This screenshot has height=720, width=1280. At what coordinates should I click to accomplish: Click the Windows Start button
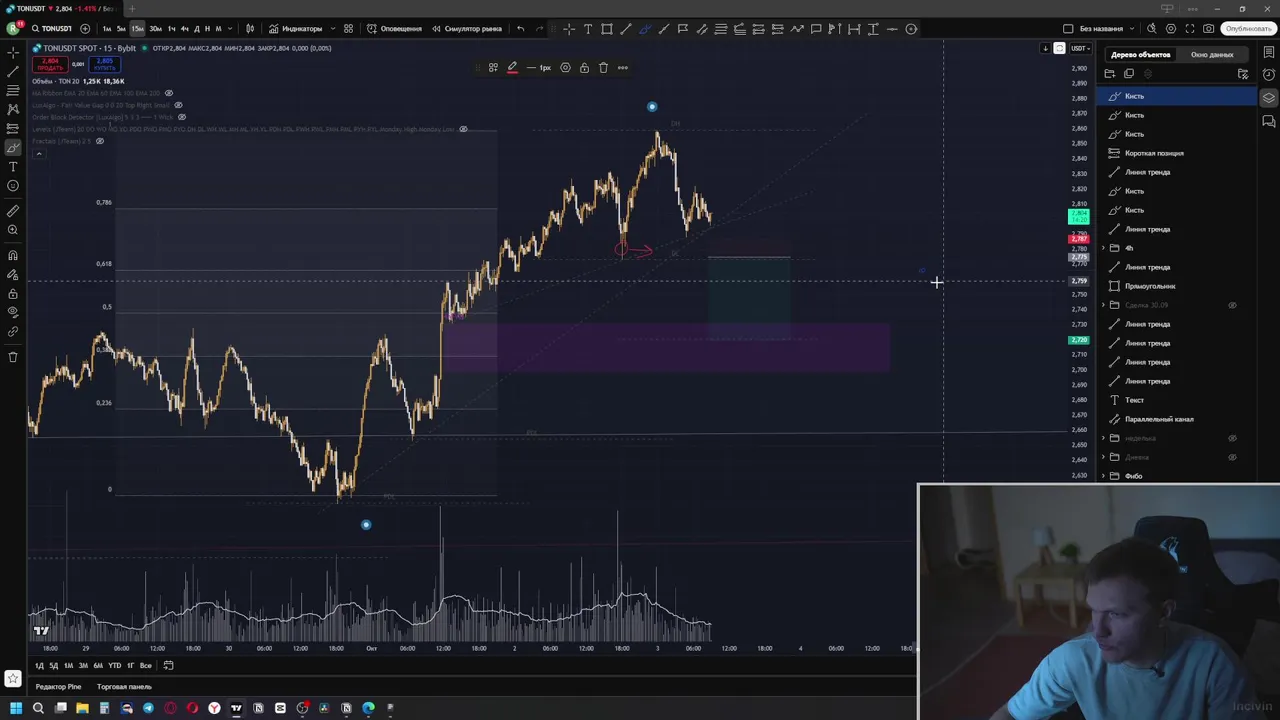point(15,708)
